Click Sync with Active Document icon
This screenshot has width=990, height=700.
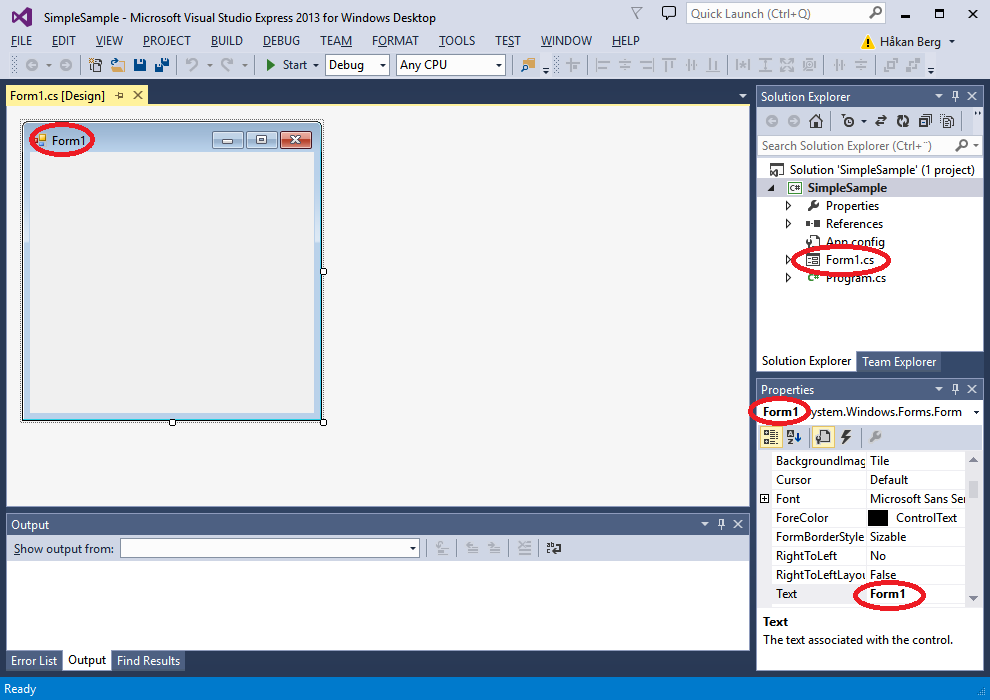[881, 121]
